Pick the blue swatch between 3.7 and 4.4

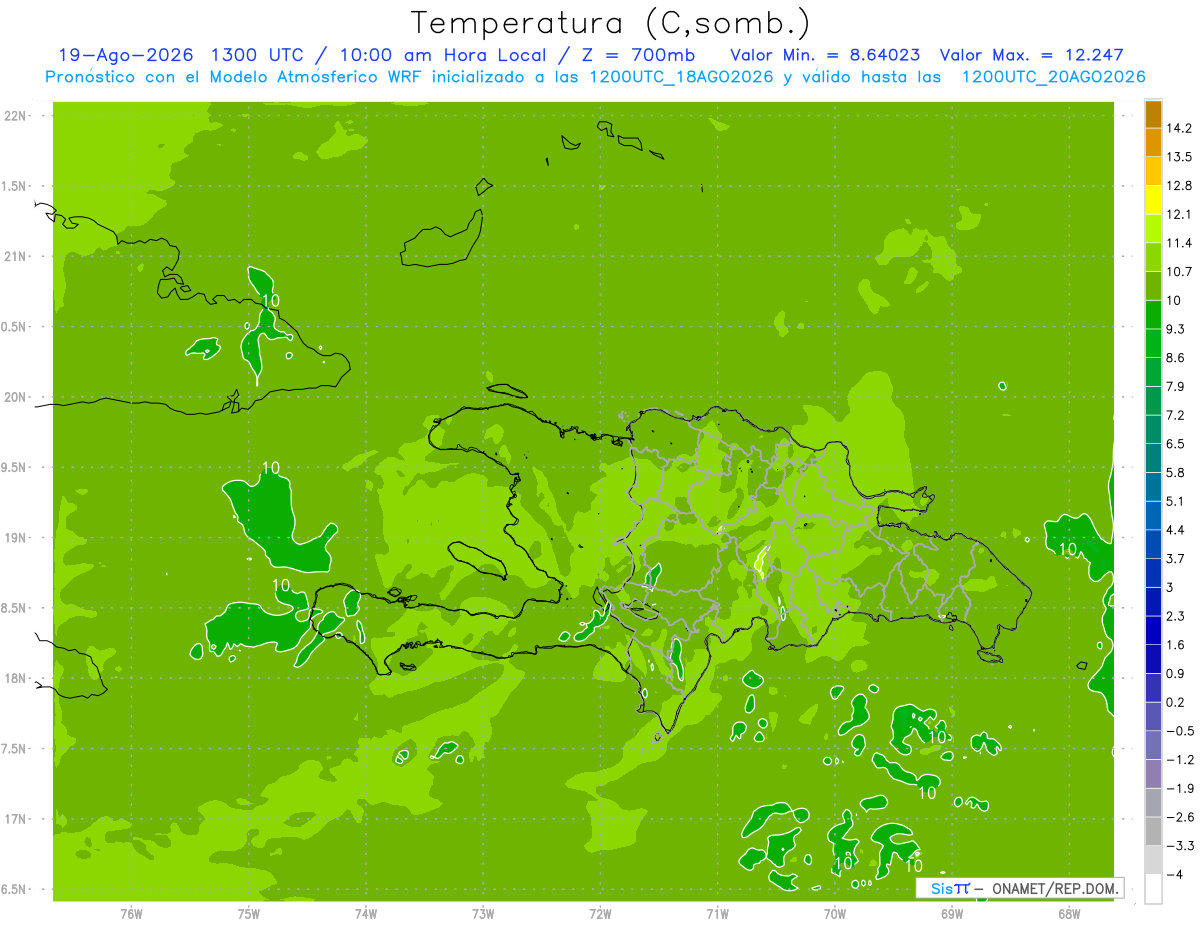(x=1153, y=543)
